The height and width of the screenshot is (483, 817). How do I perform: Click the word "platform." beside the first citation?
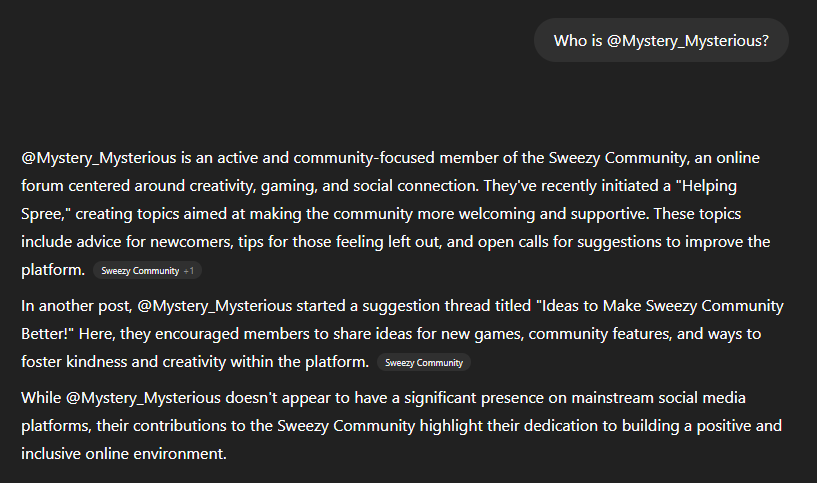pyautogui.click(x=53, y=270)
